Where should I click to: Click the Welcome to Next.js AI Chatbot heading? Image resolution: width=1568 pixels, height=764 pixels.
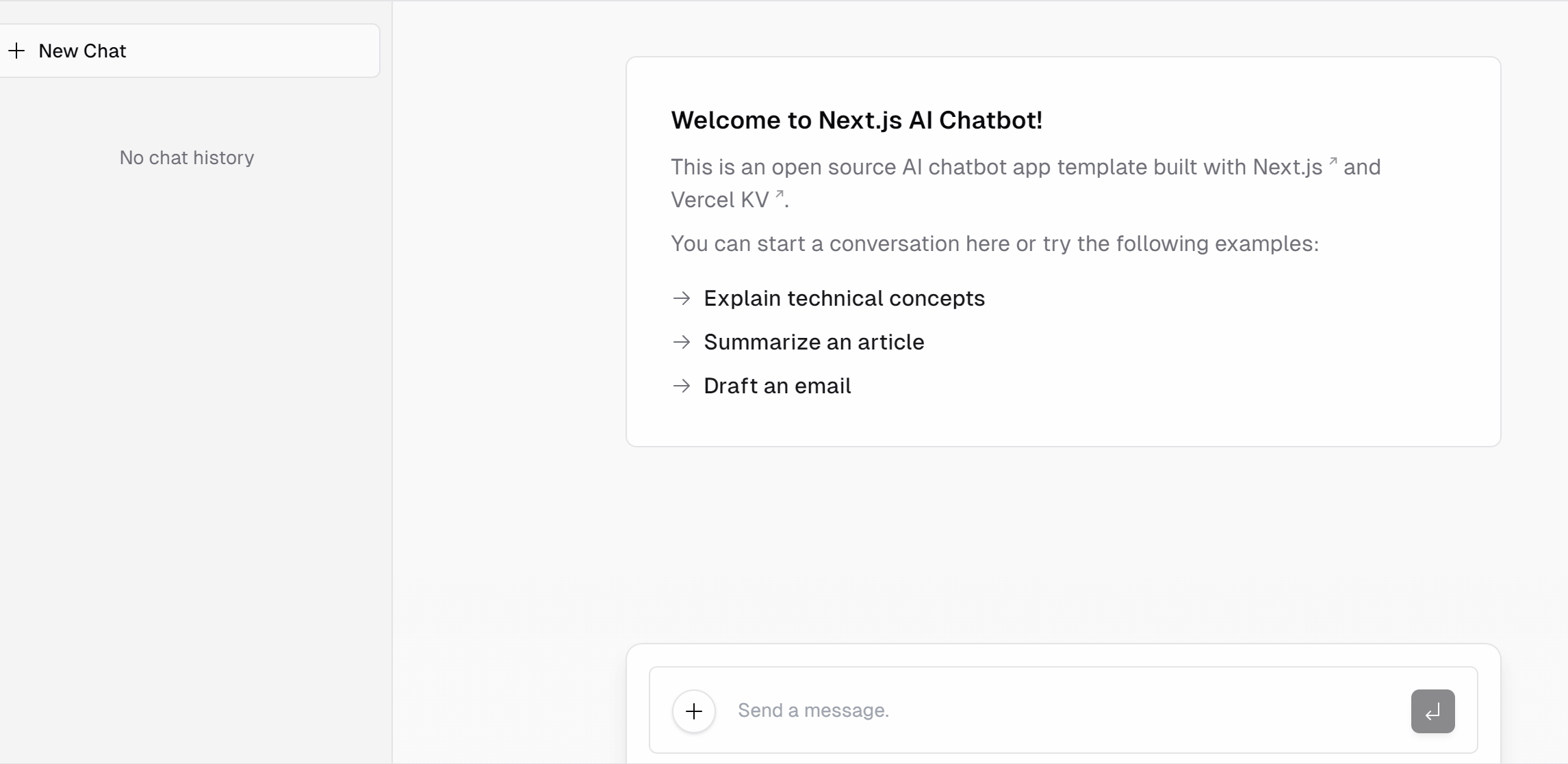coord(856,120)
